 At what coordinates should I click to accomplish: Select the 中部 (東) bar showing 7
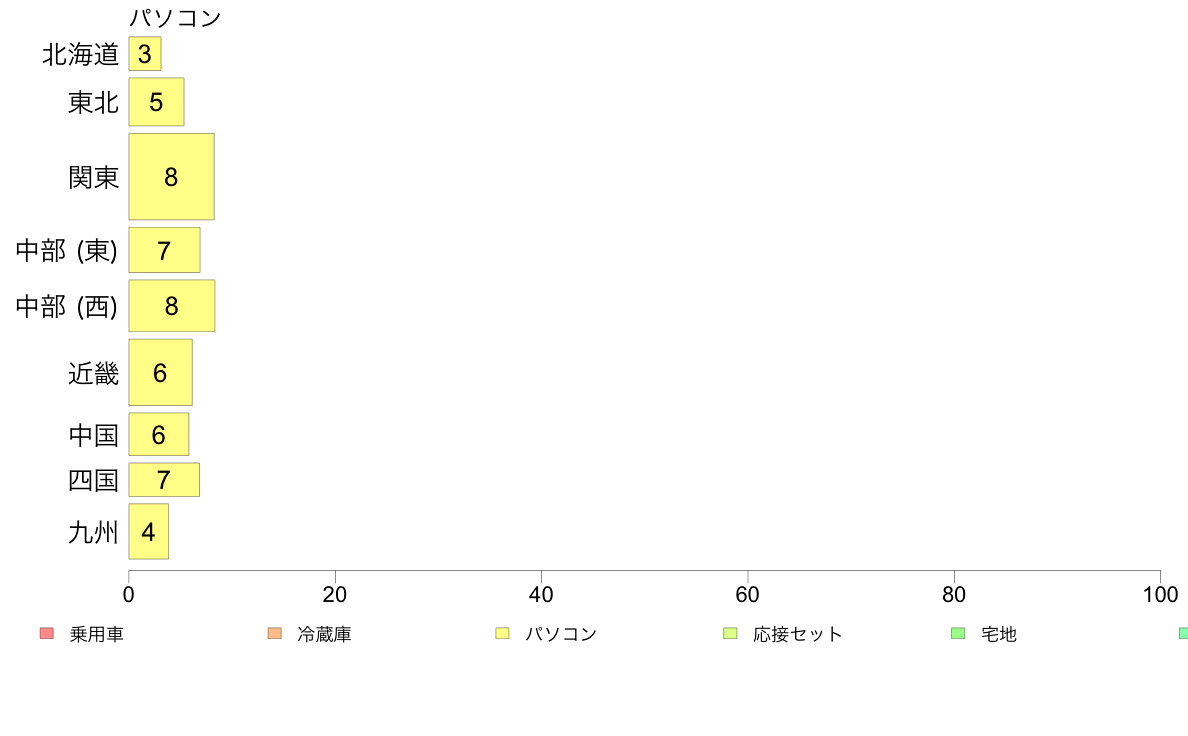(164, 250)
